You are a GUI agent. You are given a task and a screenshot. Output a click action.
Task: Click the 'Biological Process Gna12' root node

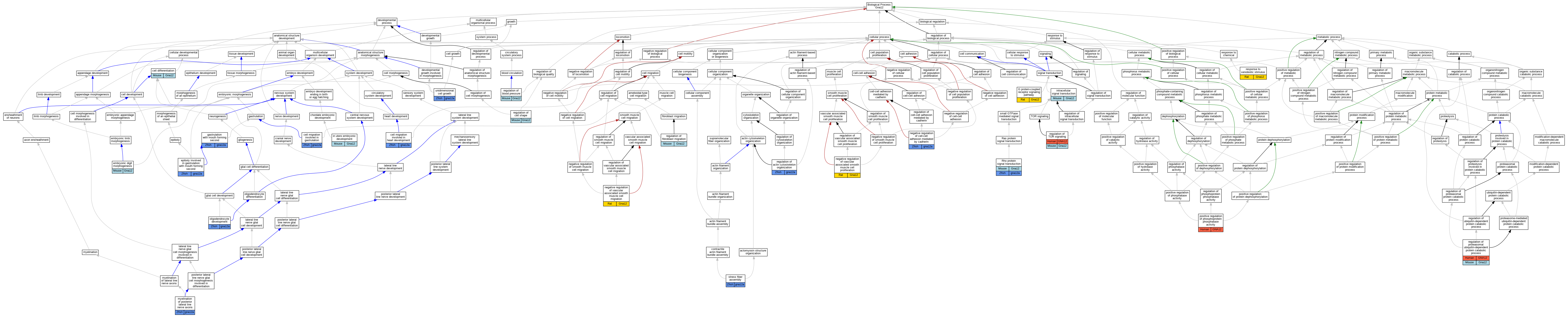point(879,6)
